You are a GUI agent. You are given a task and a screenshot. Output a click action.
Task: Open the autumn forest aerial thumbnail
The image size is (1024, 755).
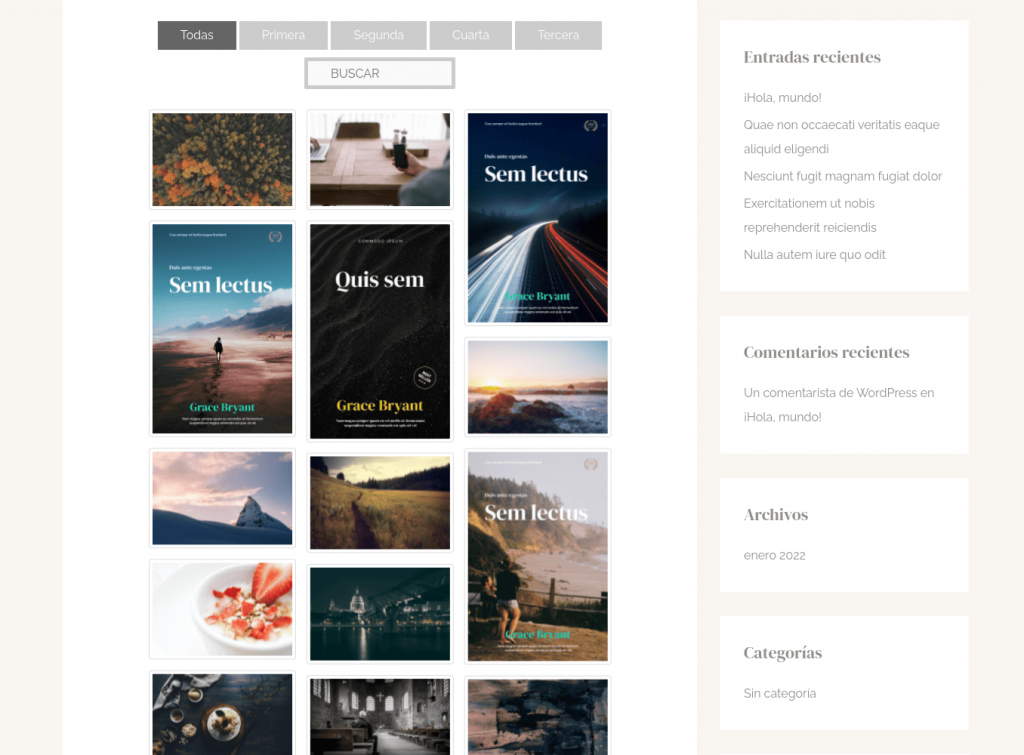(222, 159)
